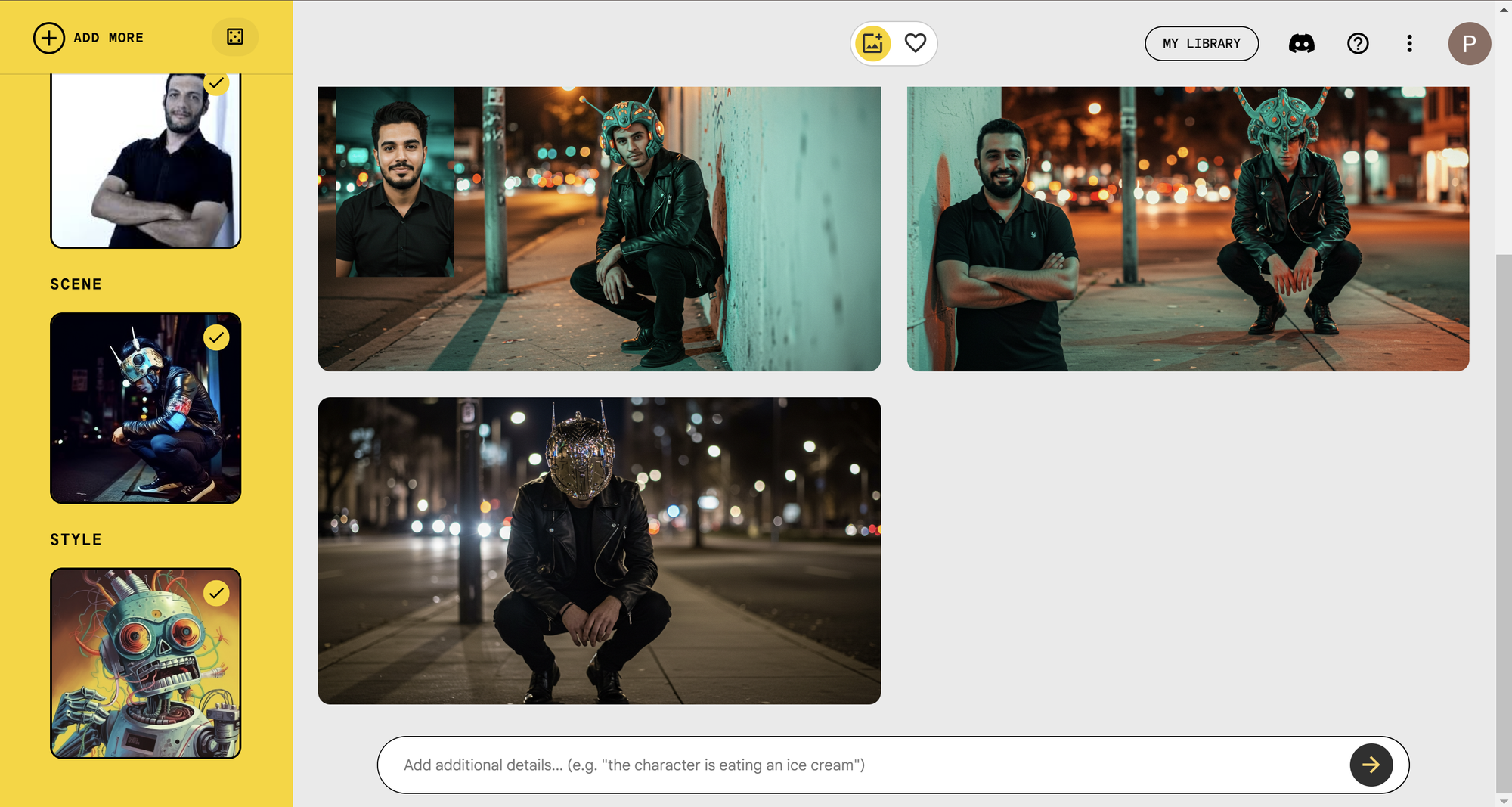Screen dimensions: 1512x807
Task: Submit prompt with the arrow button
Action: pyautogui.click(x=1371, y=765)
